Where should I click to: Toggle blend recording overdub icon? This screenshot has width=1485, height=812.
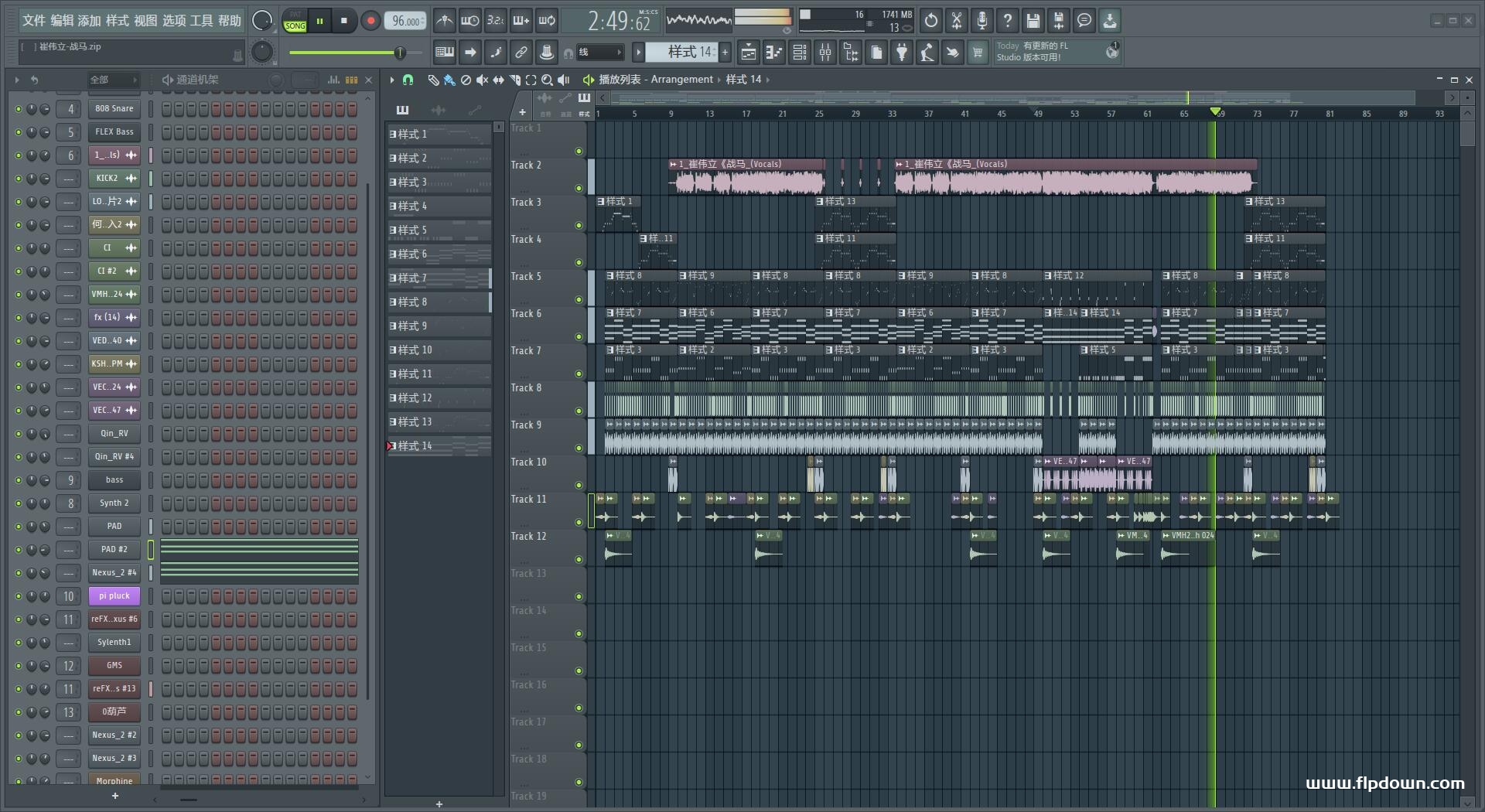point(521,21)
